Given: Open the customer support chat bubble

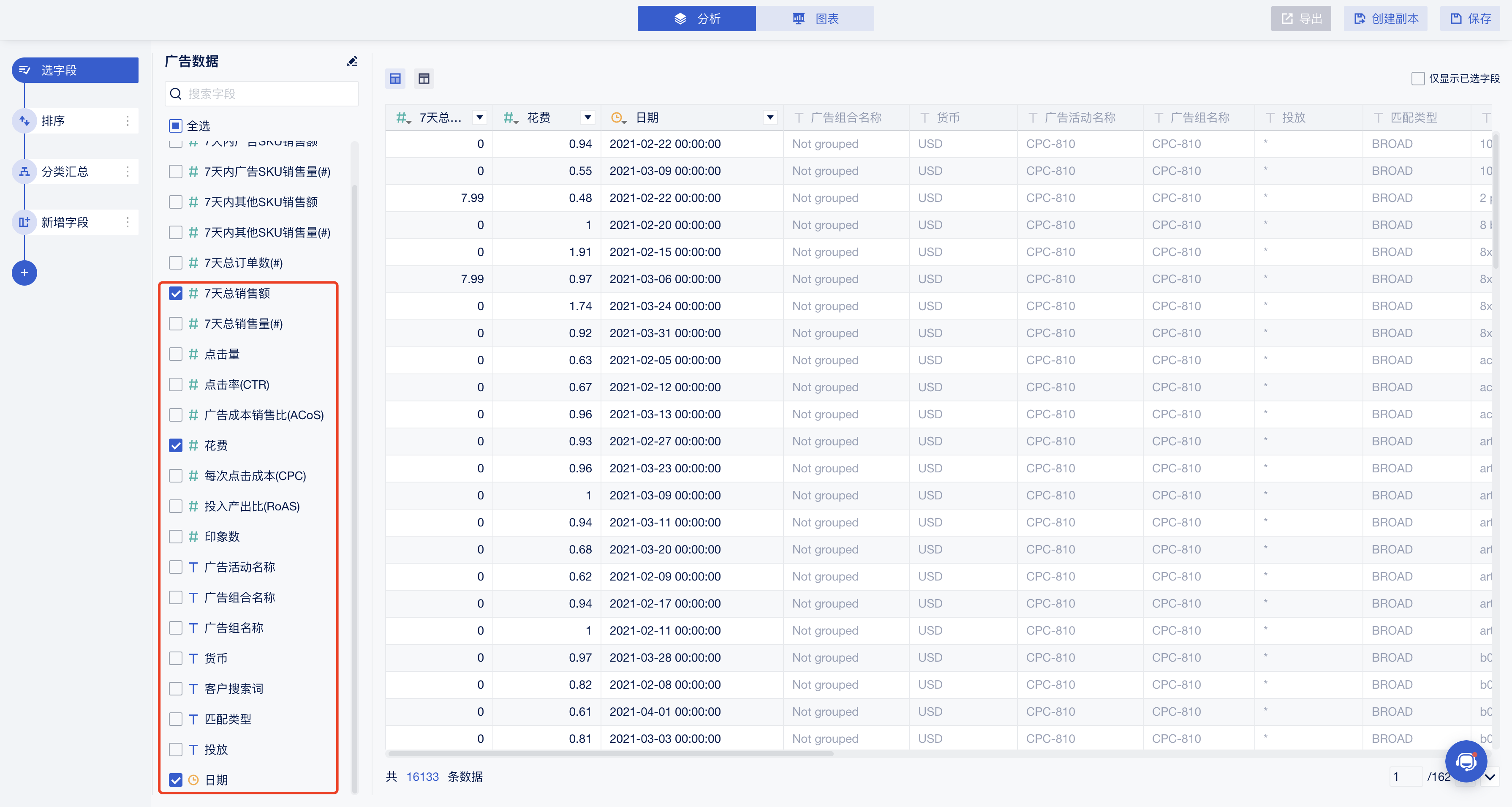Looking at the screenshot, I should (1466, 761).
